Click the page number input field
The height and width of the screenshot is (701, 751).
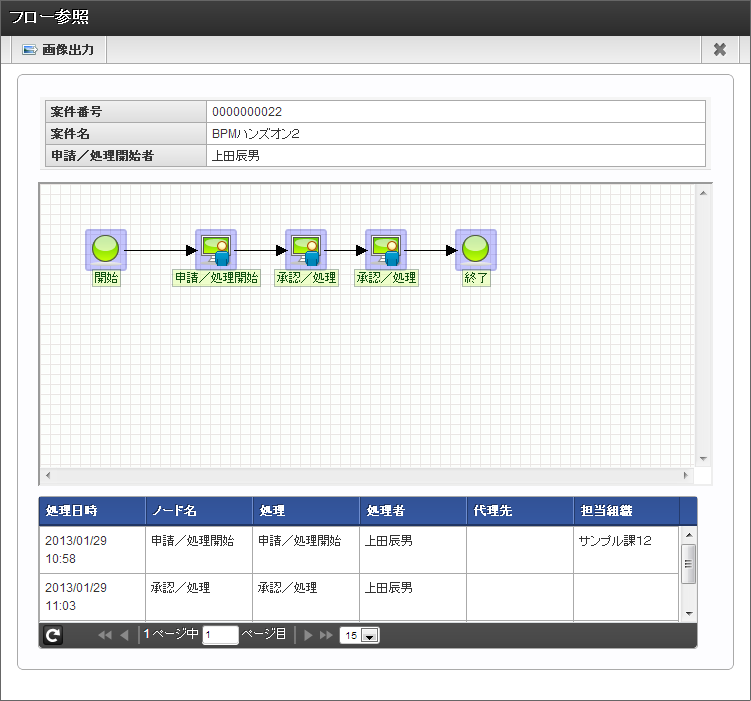pyautogui.click(x=220, y=635)
